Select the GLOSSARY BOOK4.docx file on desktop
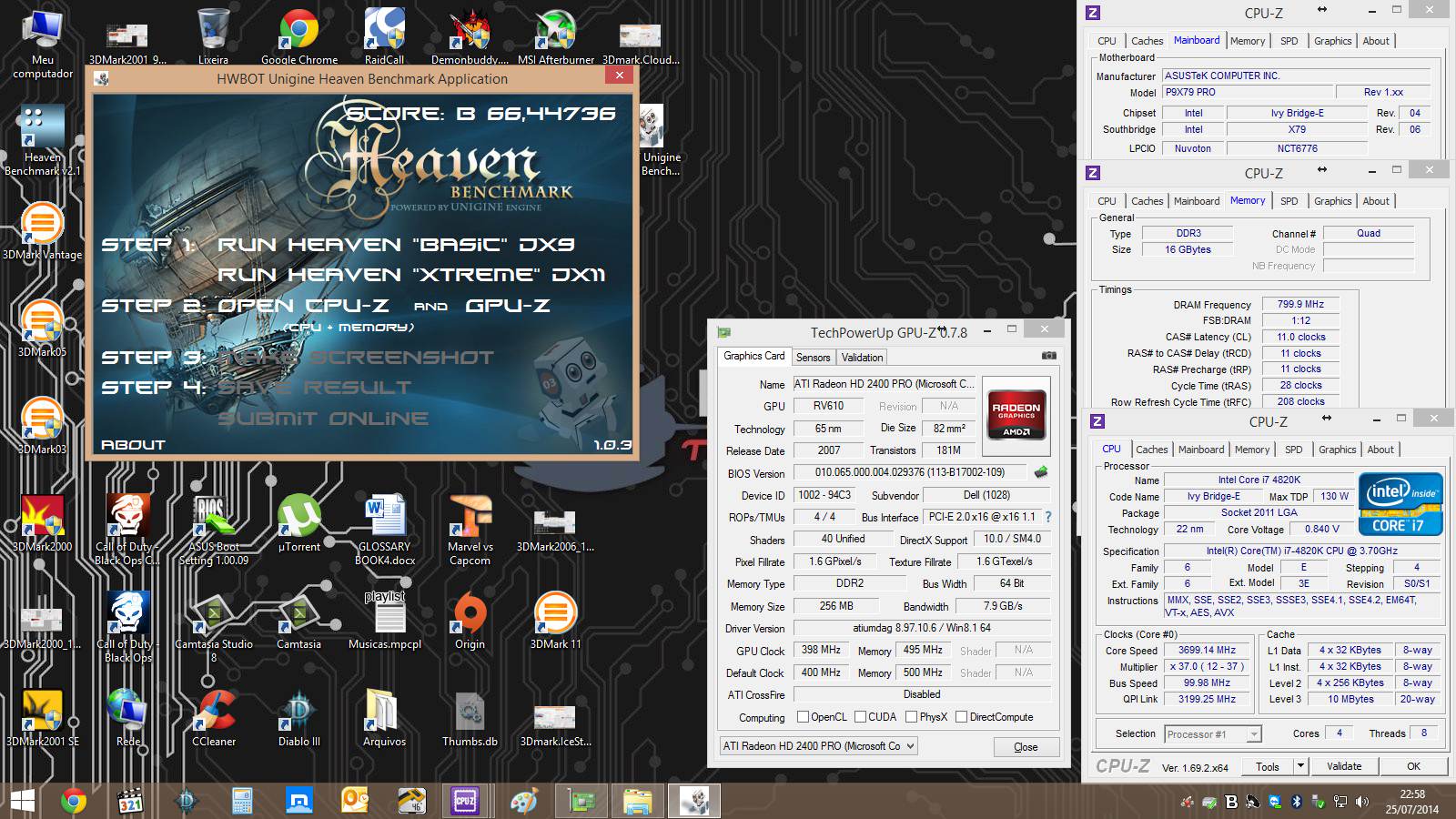The width and height of the screenshot is (1456, 819). click(x=384, y=530)
